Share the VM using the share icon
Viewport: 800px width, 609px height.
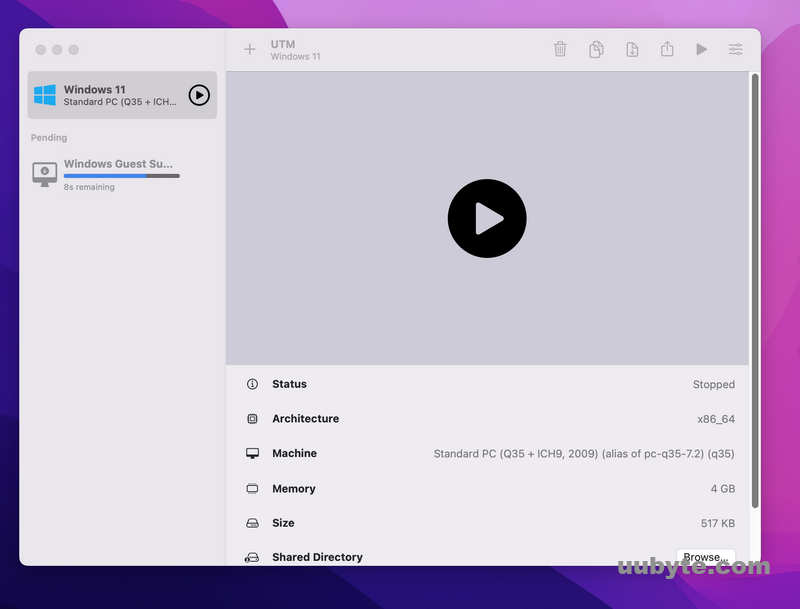pos(667,49)
